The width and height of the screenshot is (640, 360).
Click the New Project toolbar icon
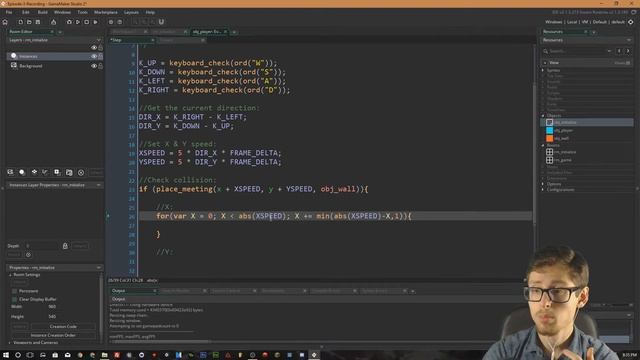[x=20, y=22]
